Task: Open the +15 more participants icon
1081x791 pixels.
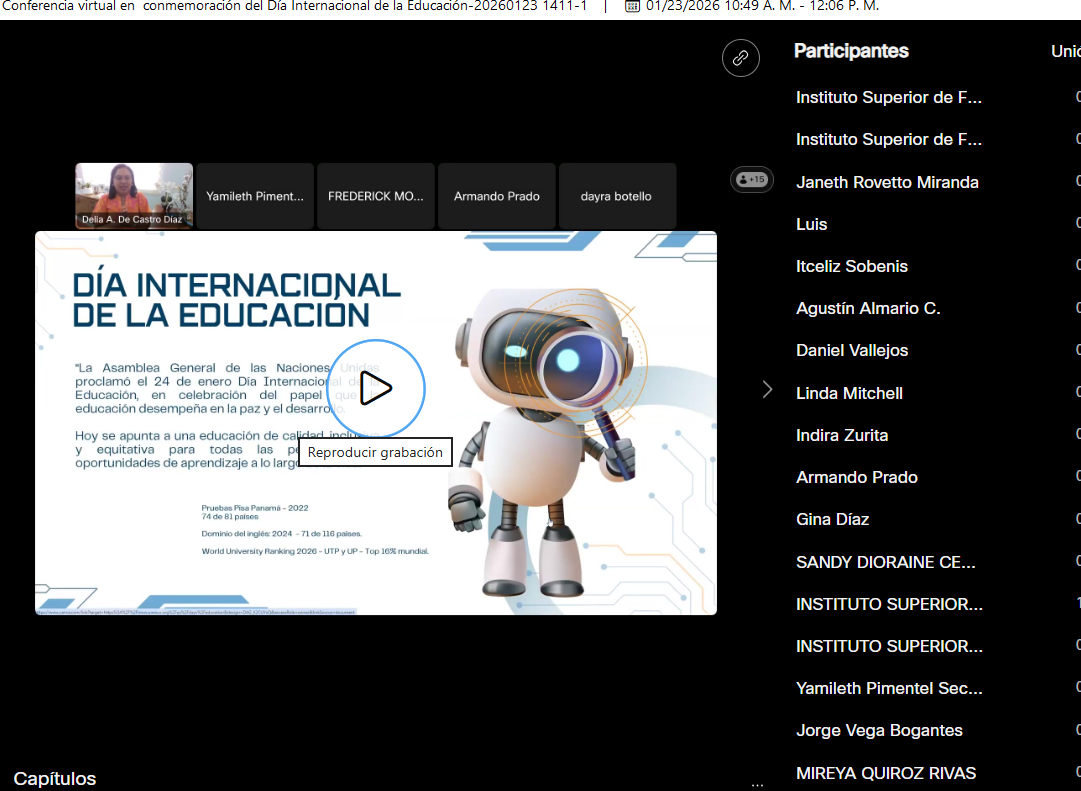Action: click(751, 180)
